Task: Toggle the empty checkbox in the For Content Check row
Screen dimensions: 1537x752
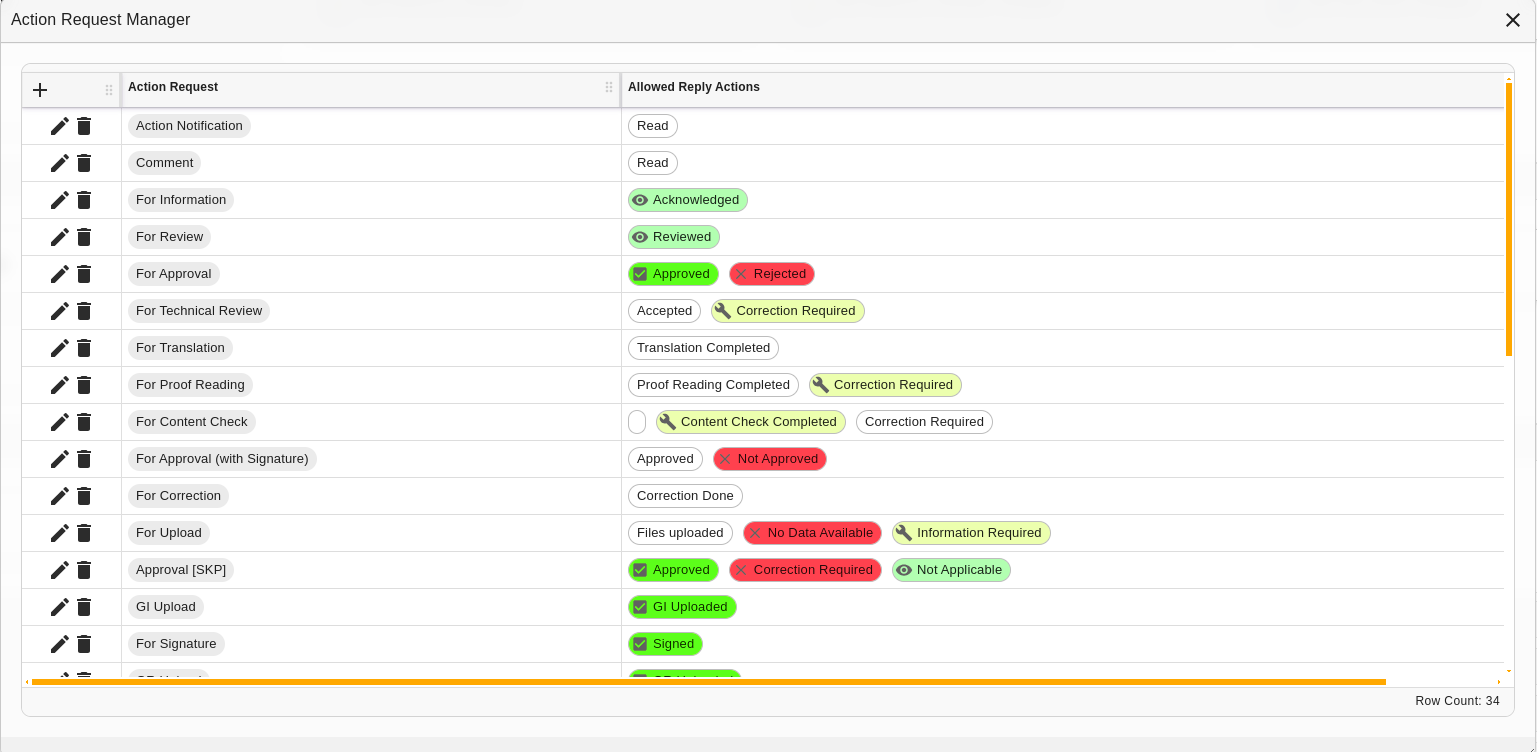Action: point(637,422)
